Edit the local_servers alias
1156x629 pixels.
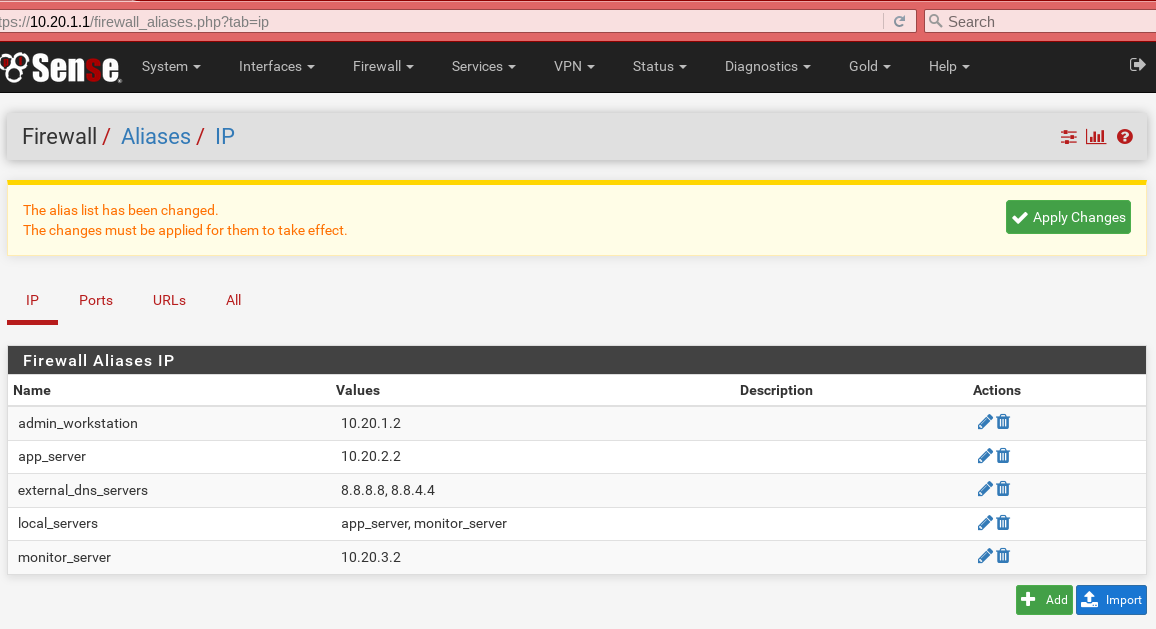[984, 523]
